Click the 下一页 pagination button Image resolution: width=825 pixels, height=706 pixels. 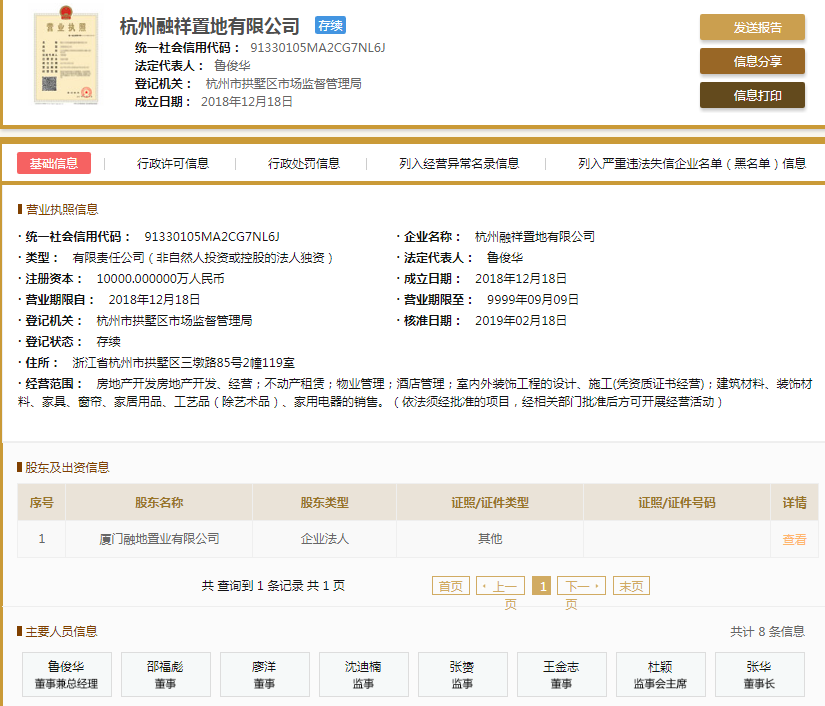tap(581, 586)
